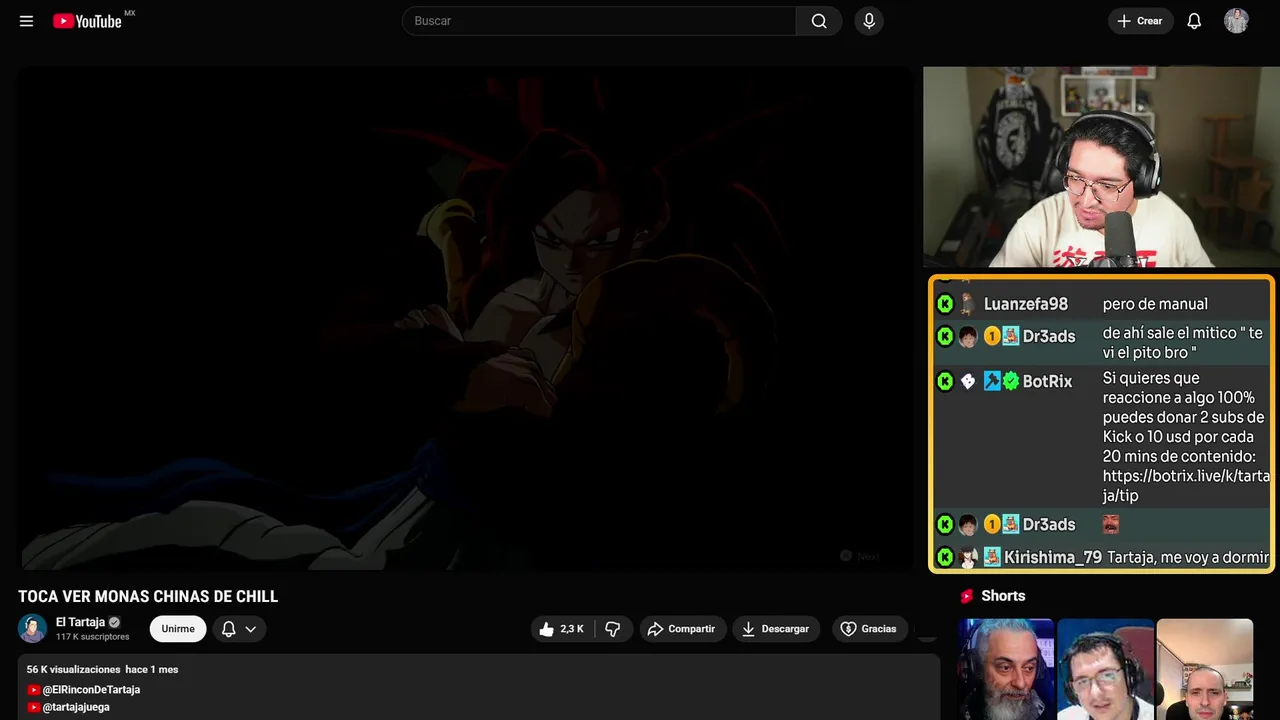Viewport: 1280px width, 720px height.
Task: Click the Compartir share button
Action: coord(683,629)
